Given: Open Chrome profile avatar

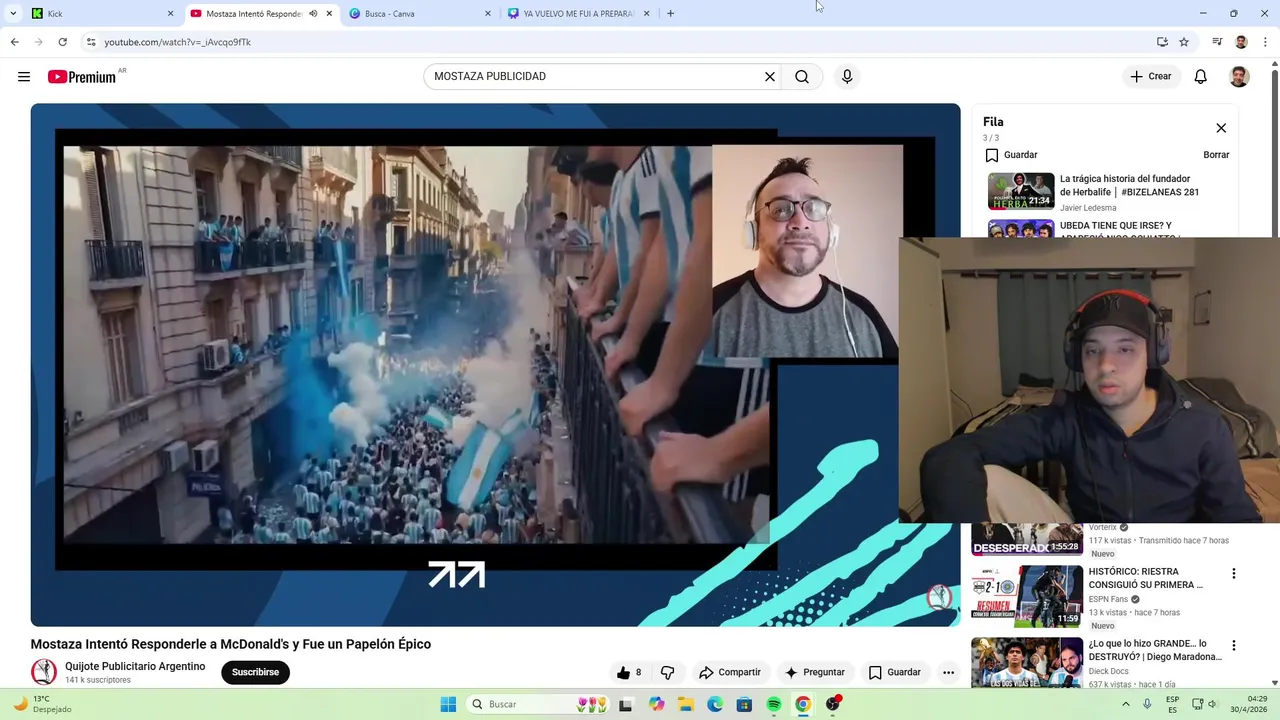Looking at the screenshot, I should 1241,42.
